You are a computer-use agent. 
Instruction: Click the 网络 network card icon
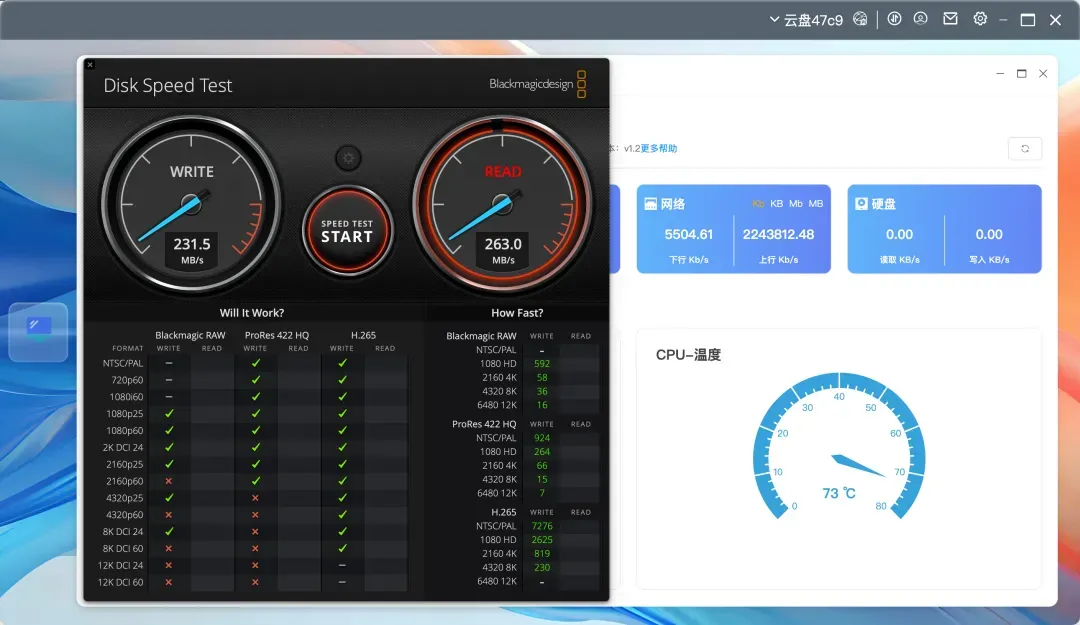[650, 204]
